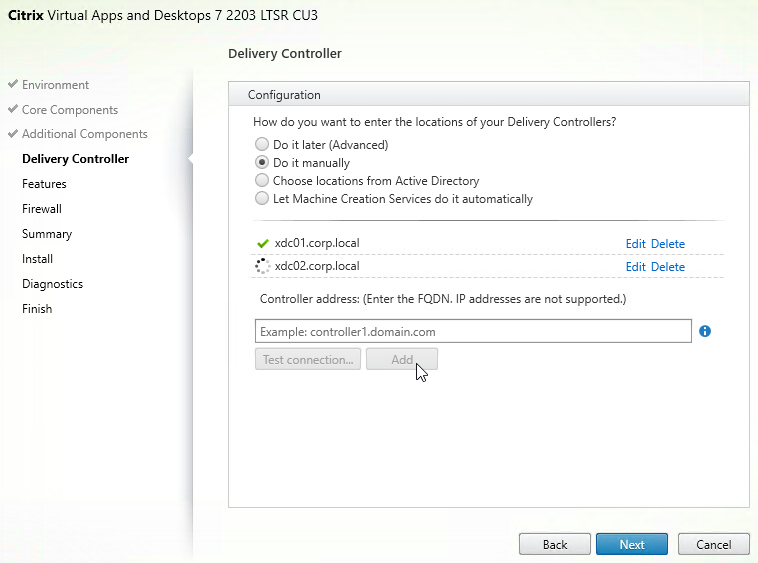
Task: Click the Add controller button
Action: 402,360
